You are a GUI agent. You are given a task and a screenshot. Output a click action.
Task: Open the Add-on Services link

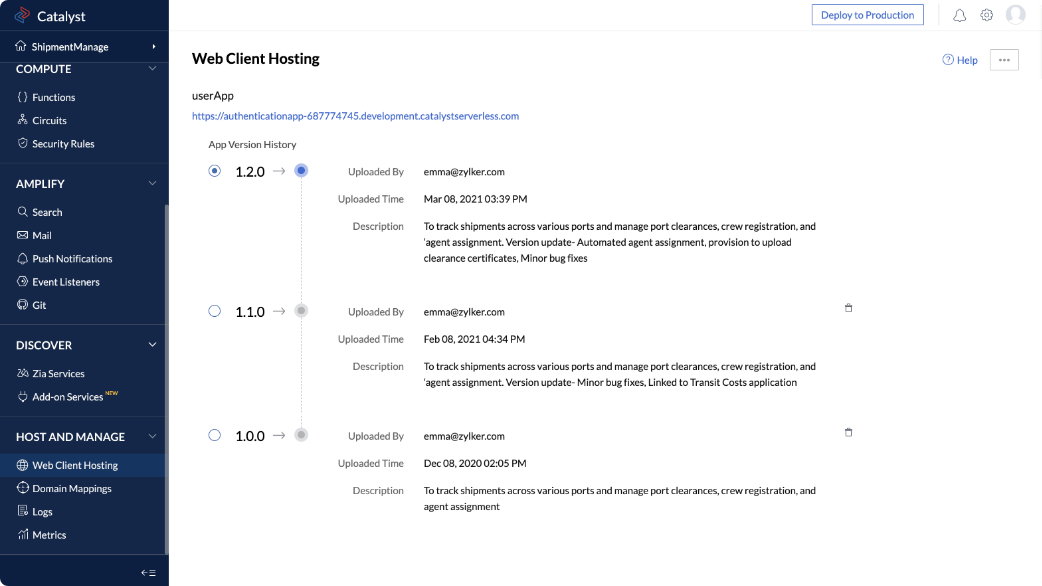coord(68,397)
